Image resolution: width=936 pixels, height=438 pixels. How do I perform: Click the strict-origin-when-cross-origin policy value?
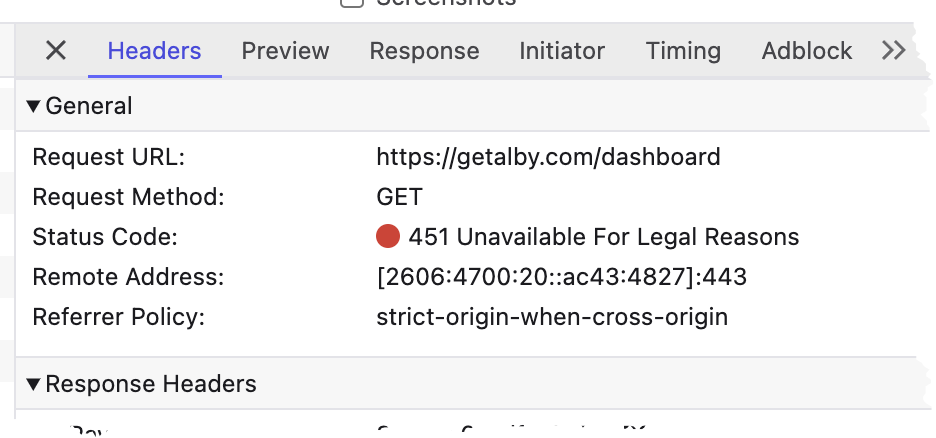click(x=552, y=317)
